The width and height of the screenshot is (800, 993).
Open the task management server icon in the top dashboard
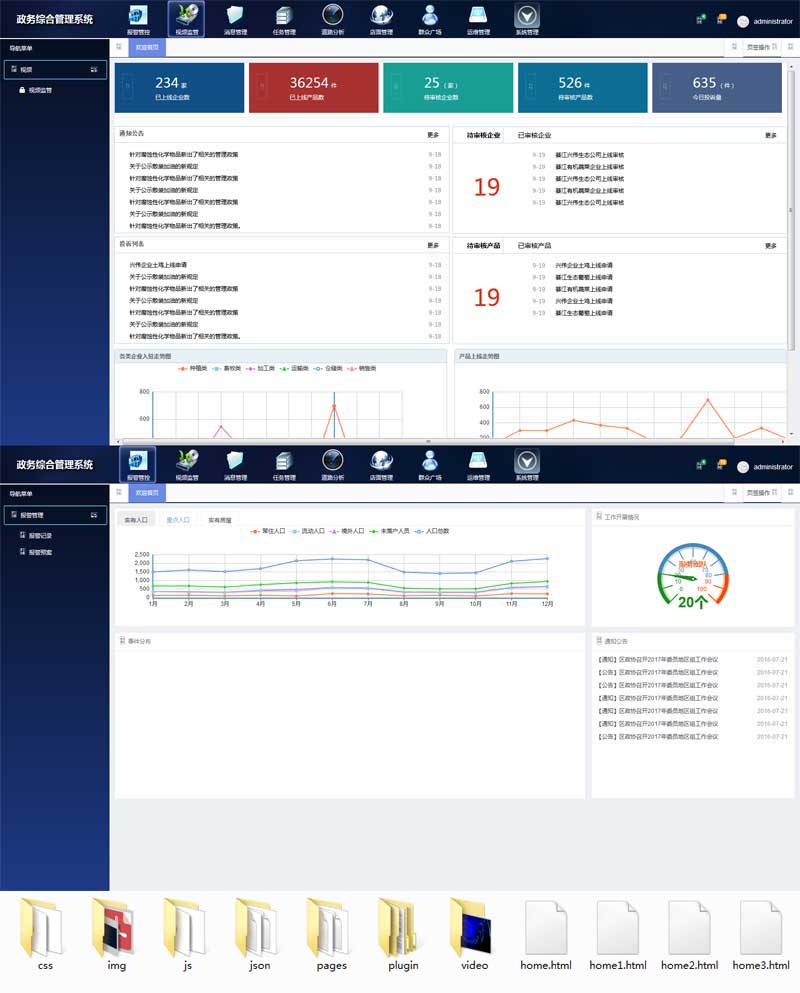(284, 19)
